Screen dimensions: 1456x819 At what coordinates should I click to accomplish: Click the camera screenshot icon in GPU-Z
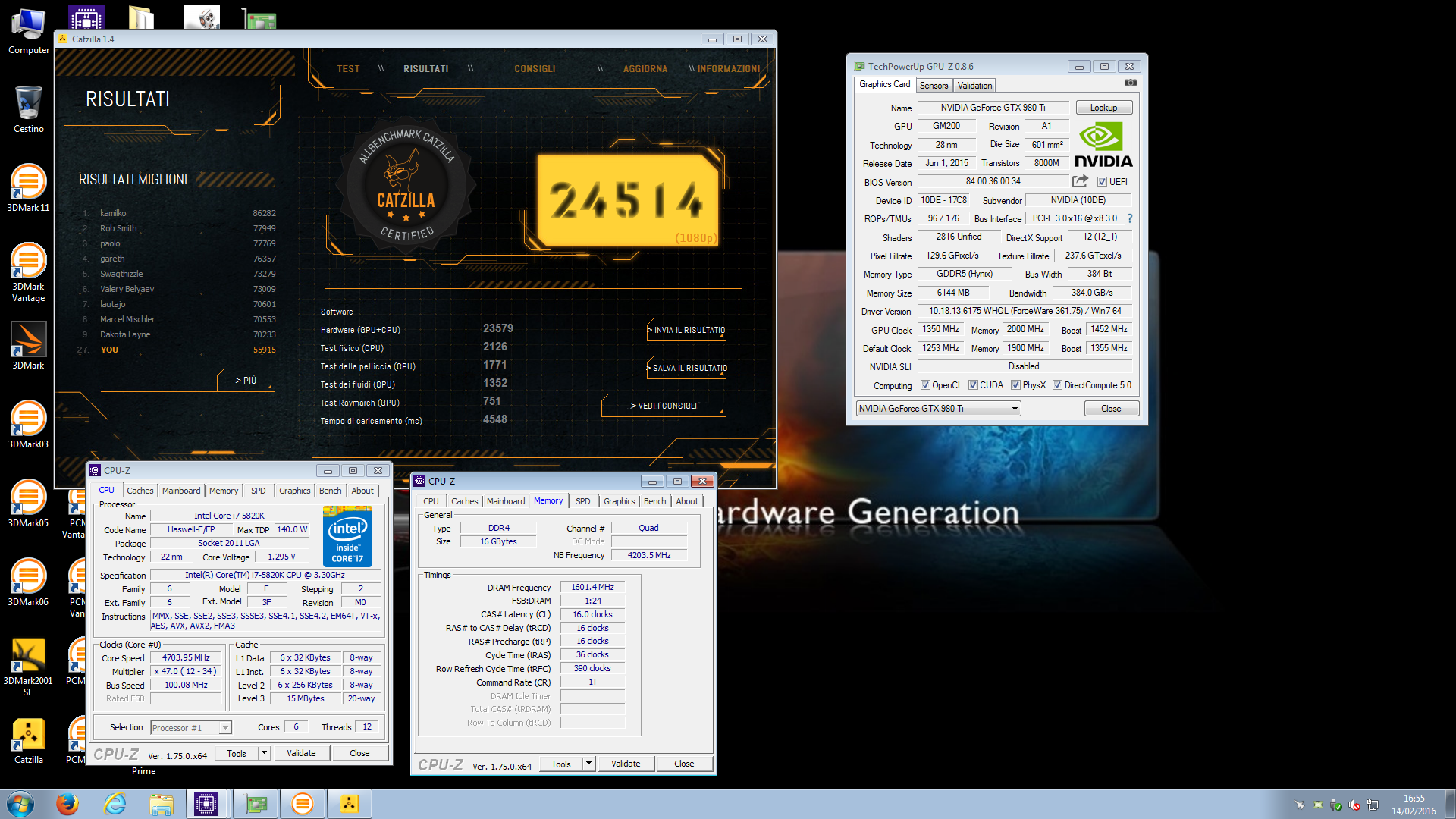tap(1131, 82)
